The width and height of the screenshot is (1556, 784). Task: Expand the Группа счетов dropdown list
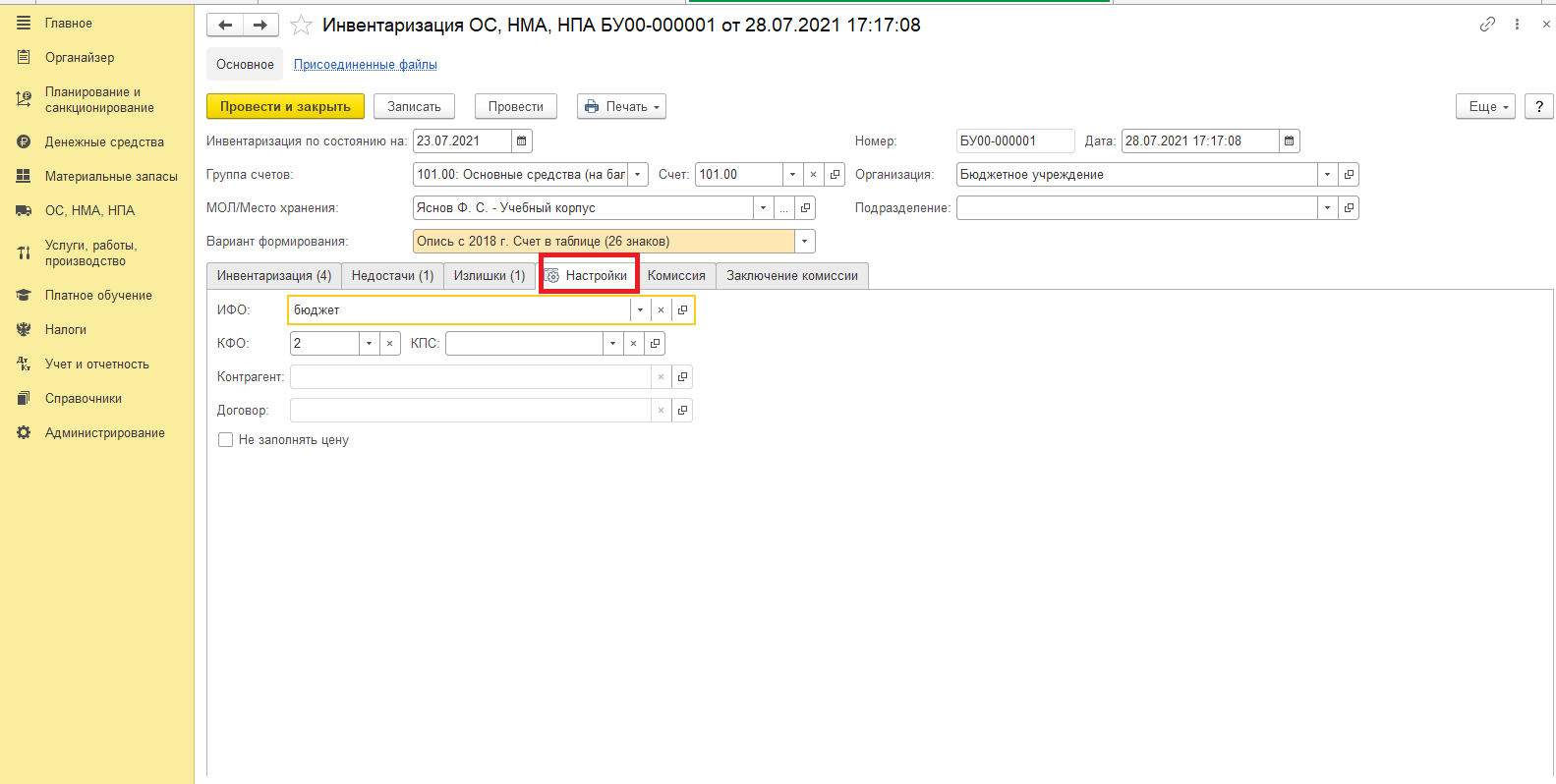click(638, 175)
